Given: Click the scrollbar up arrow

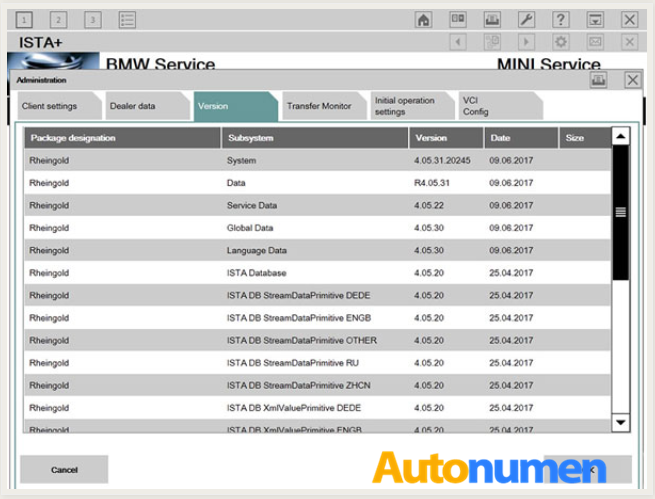Looking at the screenshot, I should pos(621,136).
